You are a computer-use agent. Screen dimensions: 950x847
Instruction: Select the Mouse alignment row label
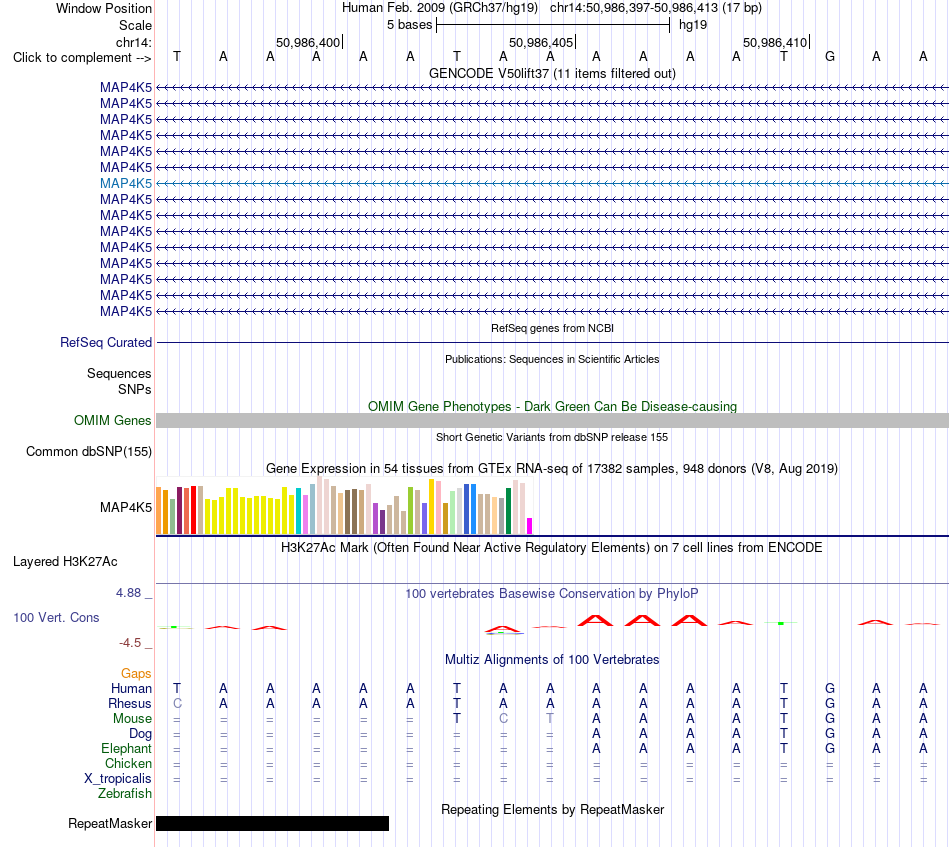pos(132,719)
